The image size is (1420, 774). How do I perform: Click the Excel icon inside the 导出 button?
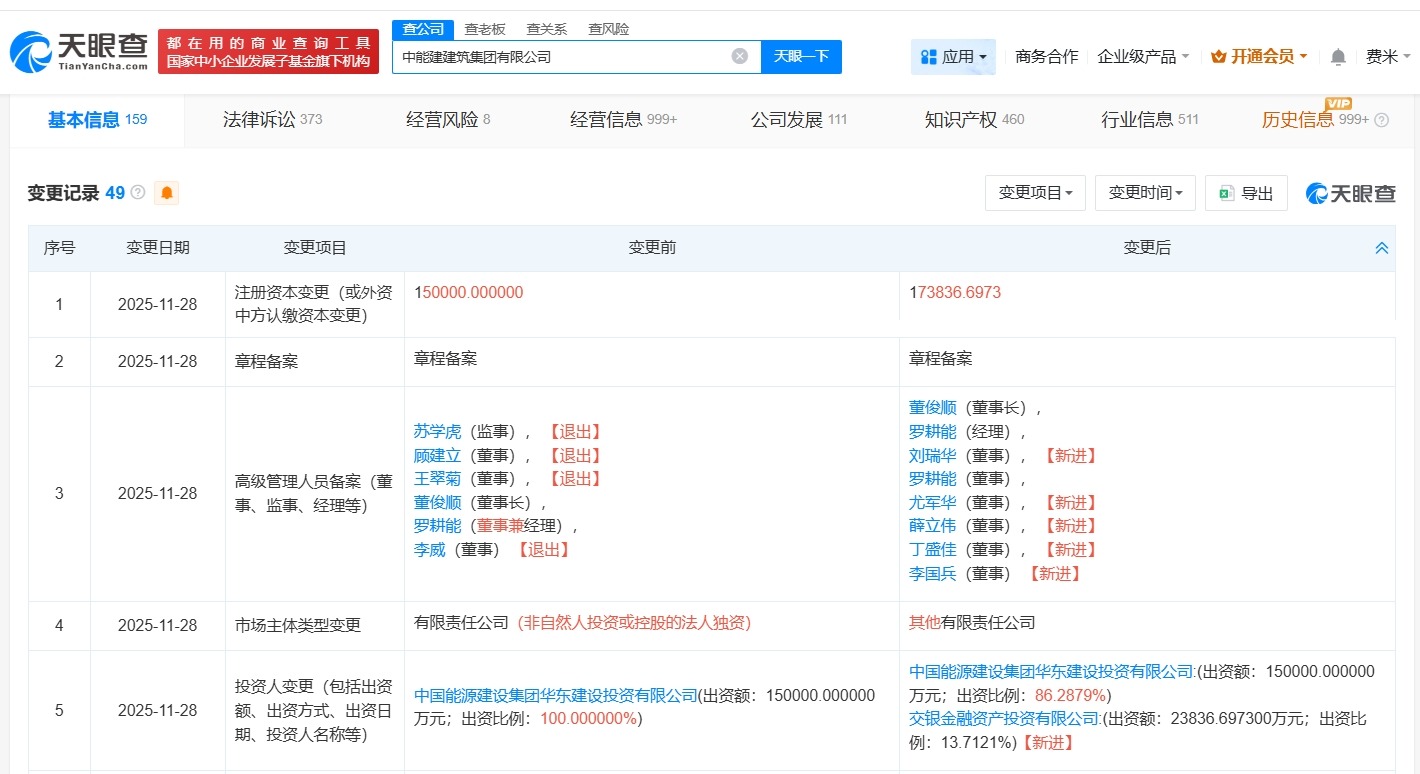1227,193
